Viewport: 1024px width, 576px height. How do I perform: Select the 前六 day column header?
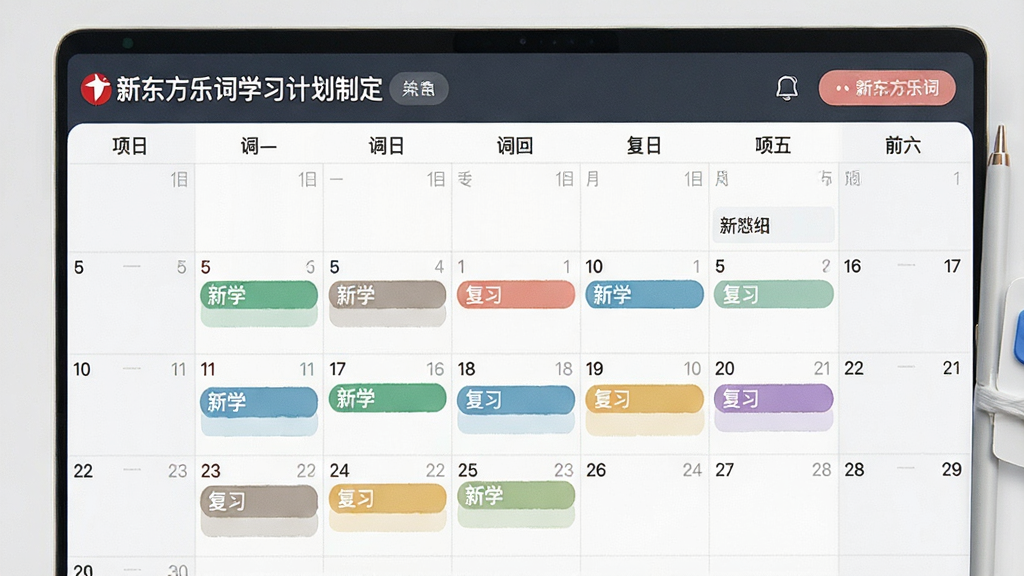903,145
